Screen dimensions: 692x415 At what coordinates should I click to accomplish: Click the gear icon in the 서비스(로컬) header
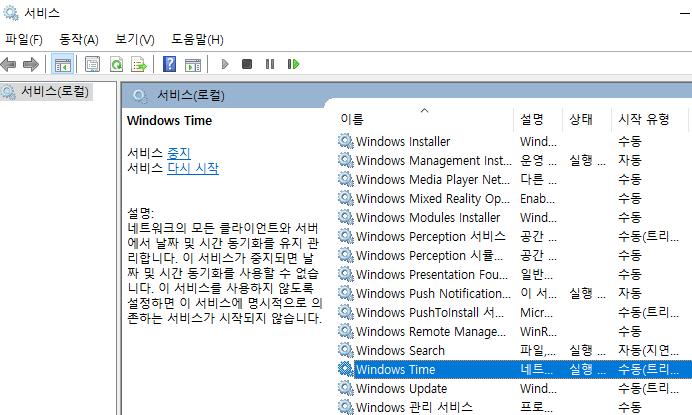pos(140,96)
